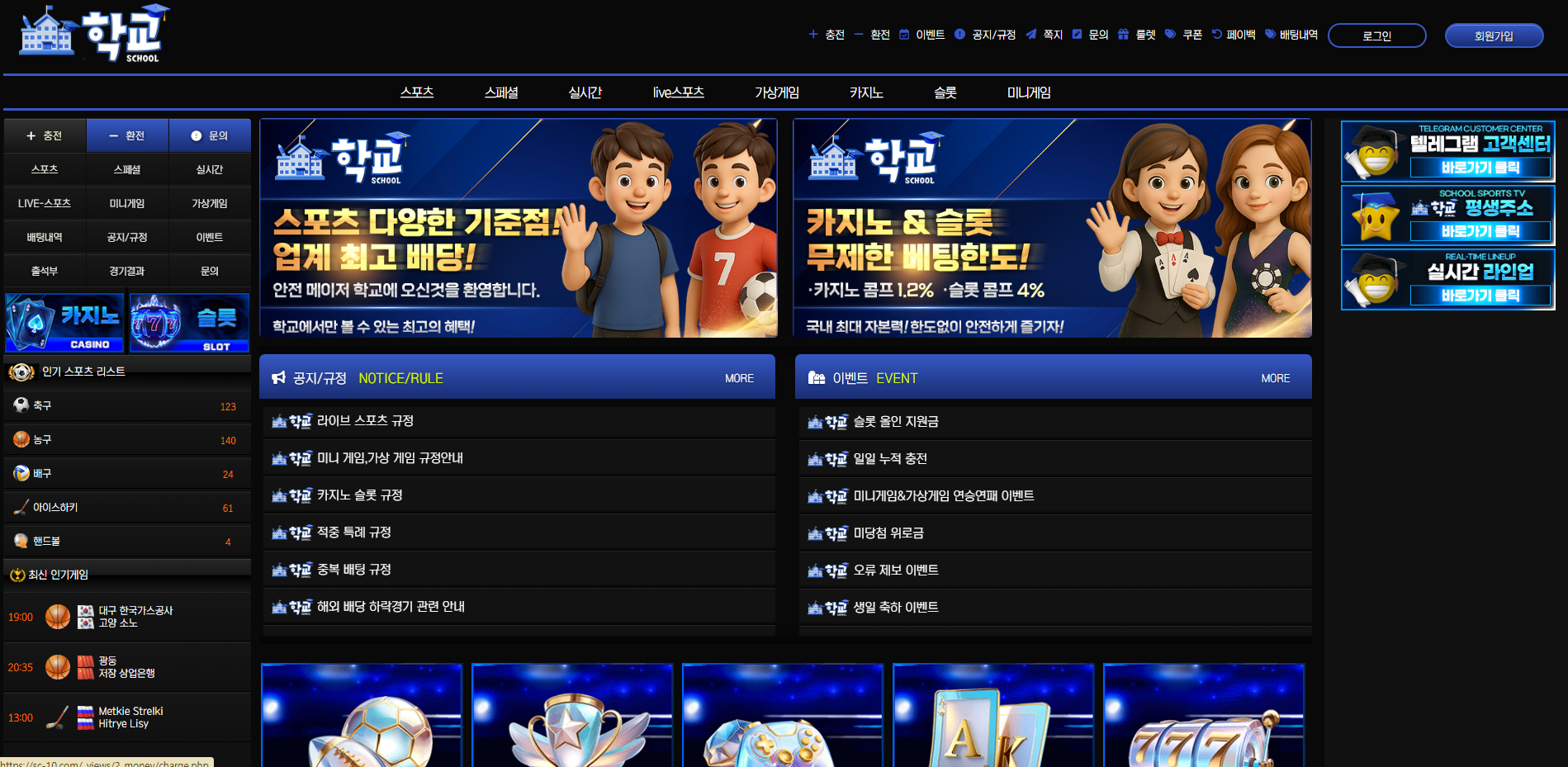Switch to the 스포츠 main menu tab
Screen dimensions: 1568x767
(x=417, y=92)
